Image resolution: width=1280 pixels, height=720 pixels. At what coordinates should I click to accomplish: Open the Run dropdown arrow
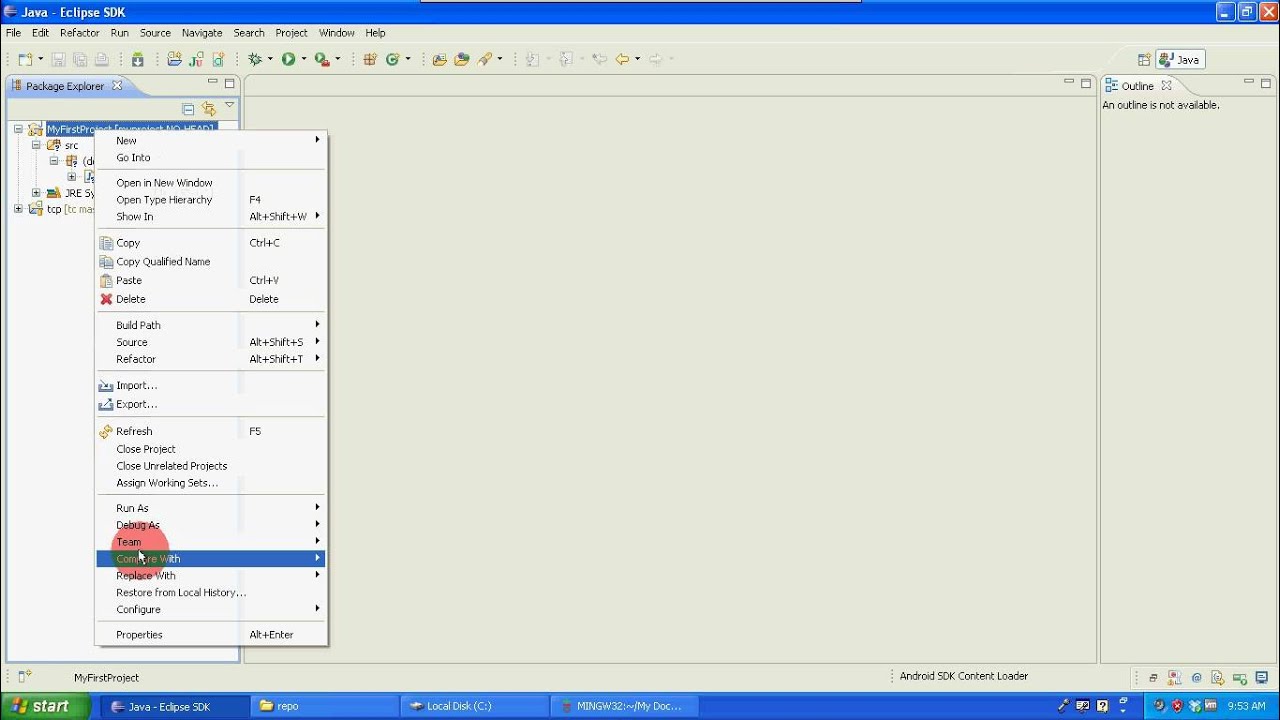[303, 60]
